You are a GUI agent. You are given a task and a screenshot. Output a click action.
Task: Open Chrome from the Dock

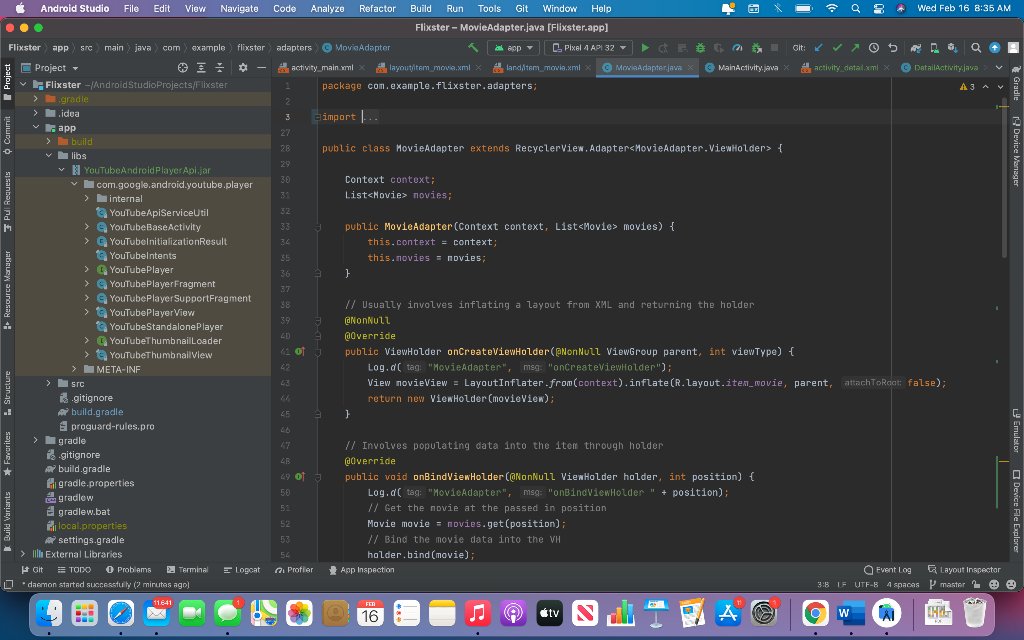[815, 613]
